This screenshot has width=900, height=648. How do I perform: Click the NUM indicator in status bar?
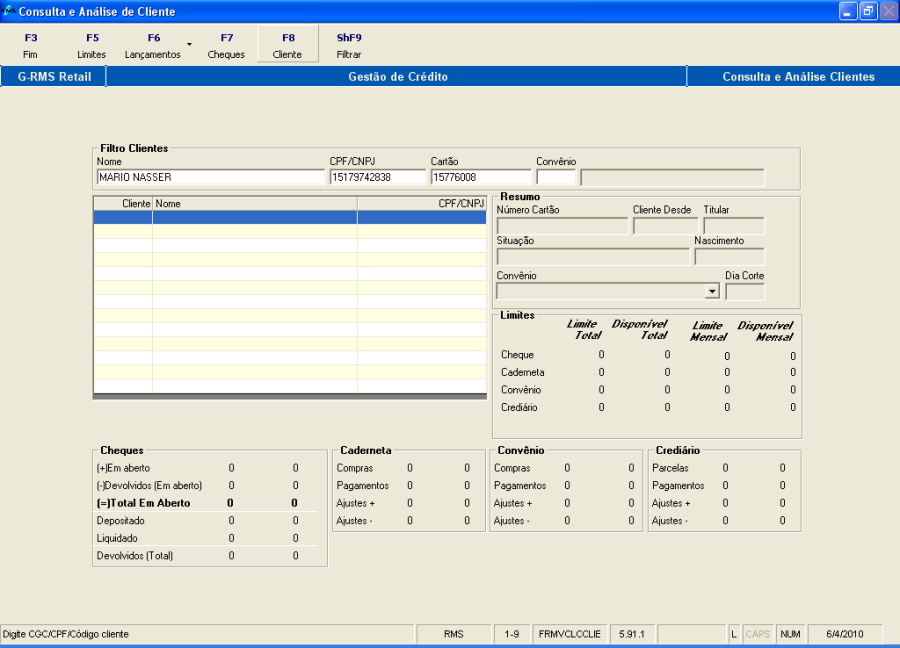pos(790,634)
